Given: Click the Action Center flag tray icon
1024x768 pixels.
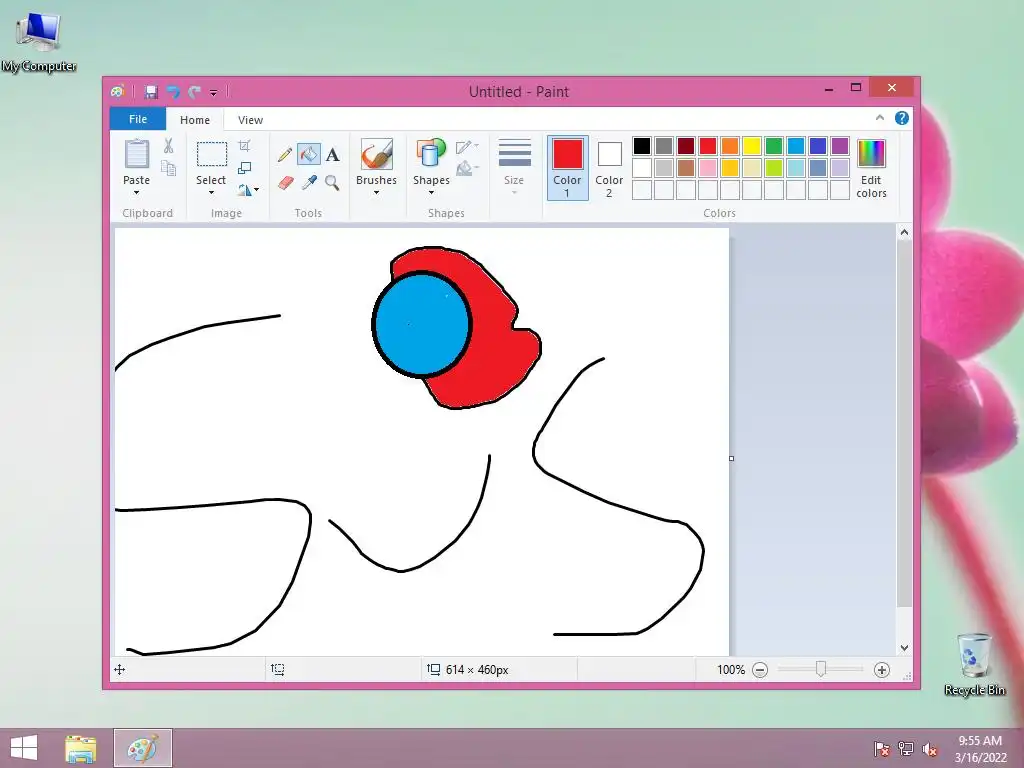Looking at the screenshot, I should point(881,749).
